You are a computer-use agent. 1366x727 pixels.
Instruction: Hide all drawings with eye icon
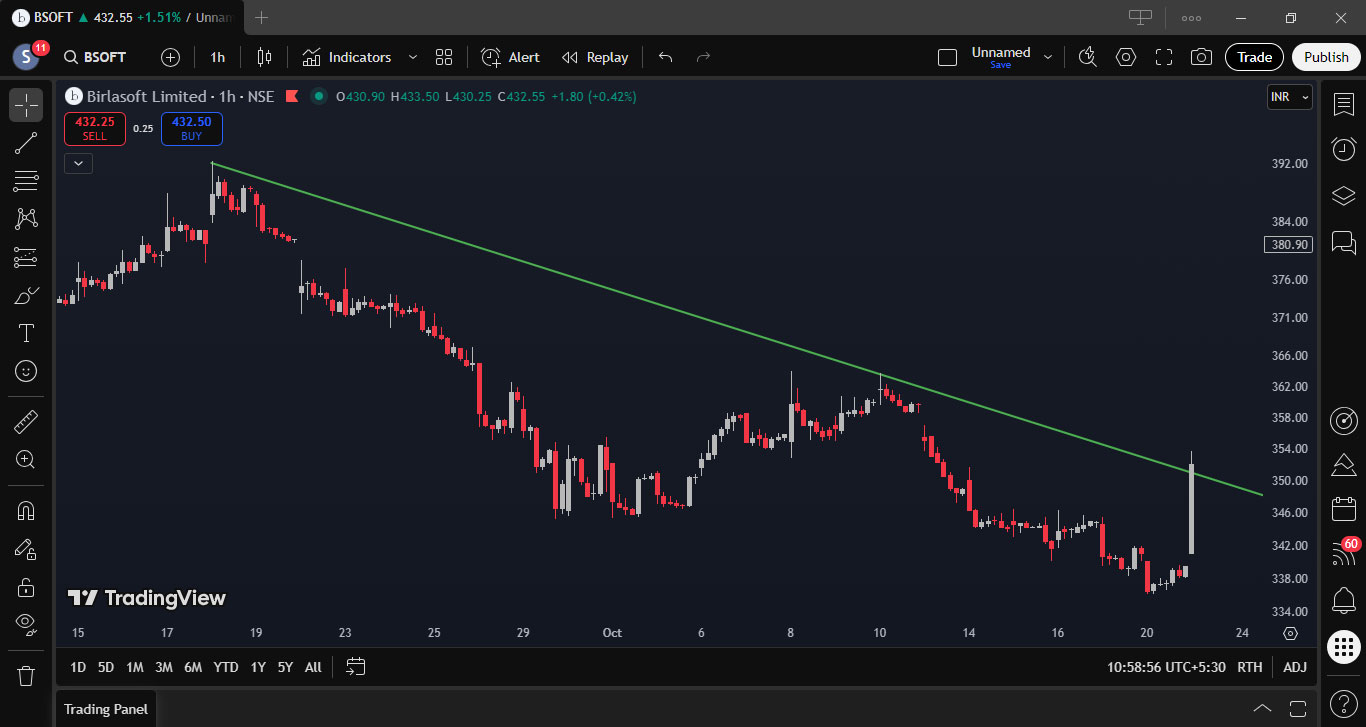click(x=26, y=625)
